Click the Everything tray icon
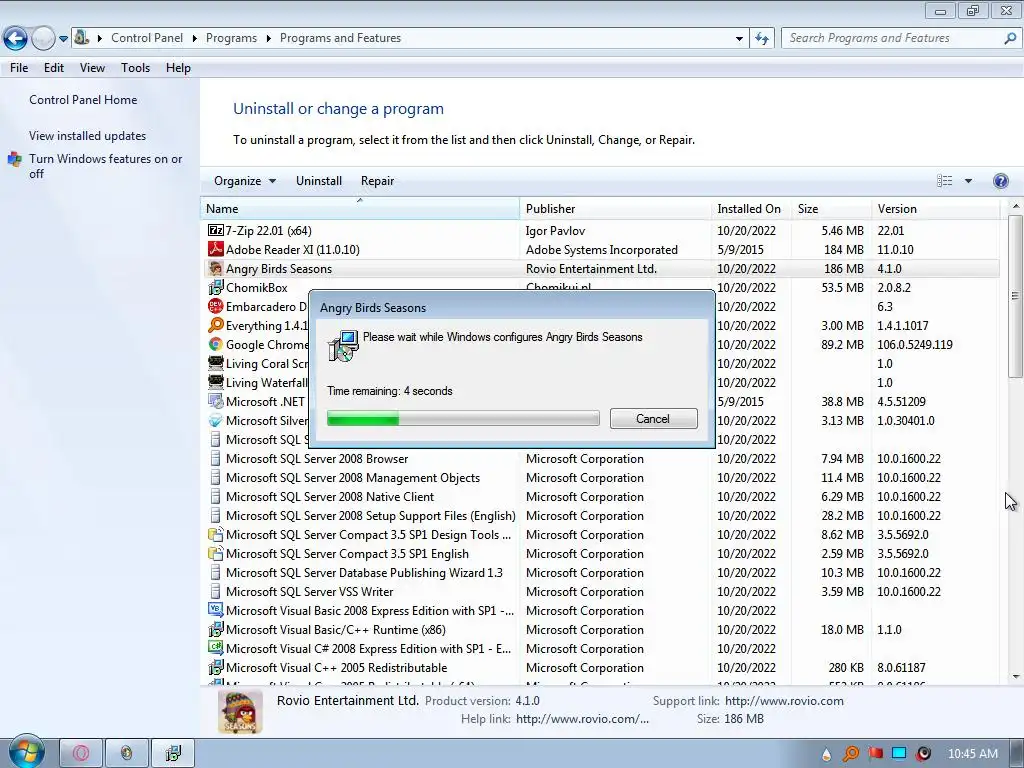The image size is (1024, 768). click(x=851, y=754)
